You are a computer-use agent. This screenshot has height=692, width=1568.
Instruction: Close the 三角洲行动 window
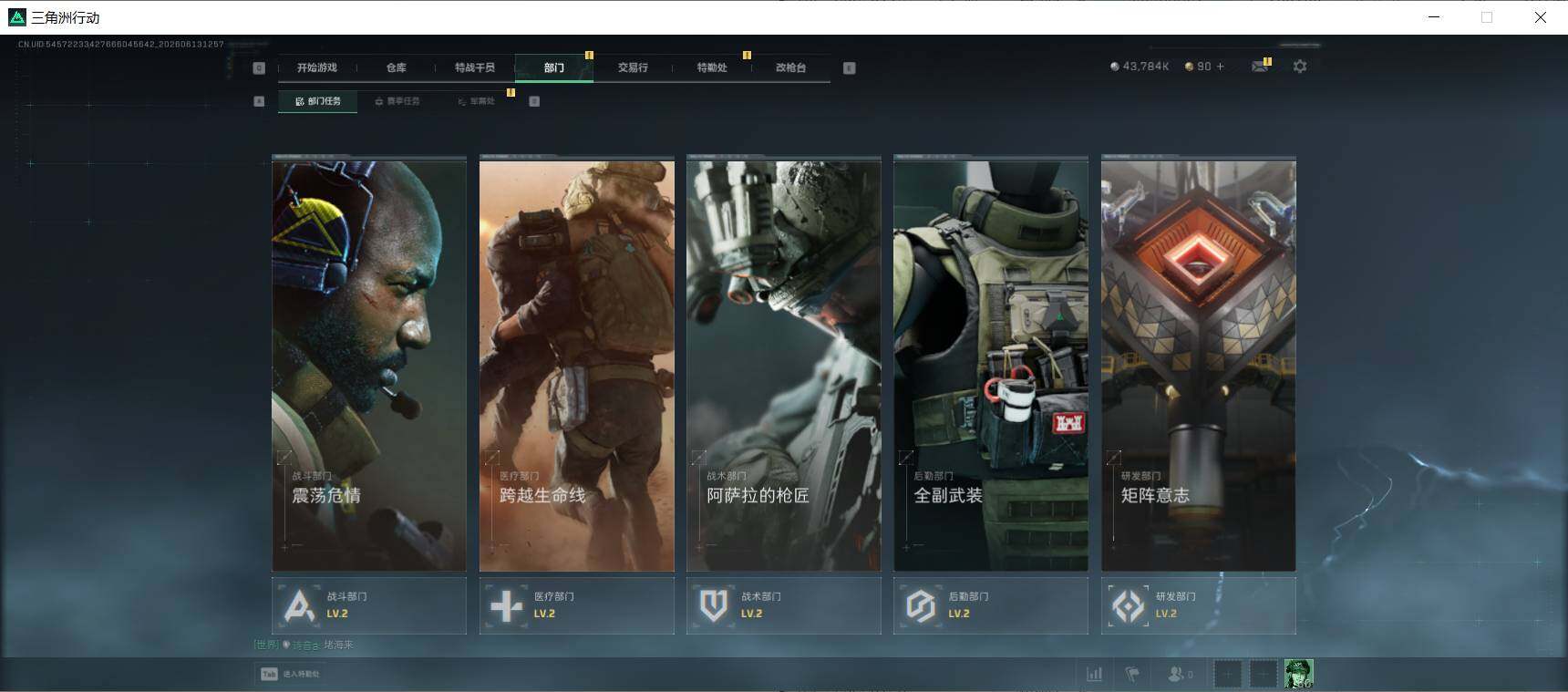click(x=1541, y=17)
